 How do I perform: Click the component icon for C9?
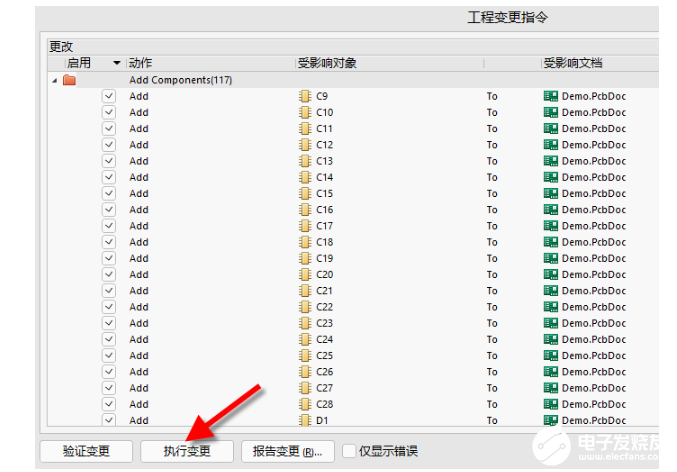point(305,96)
